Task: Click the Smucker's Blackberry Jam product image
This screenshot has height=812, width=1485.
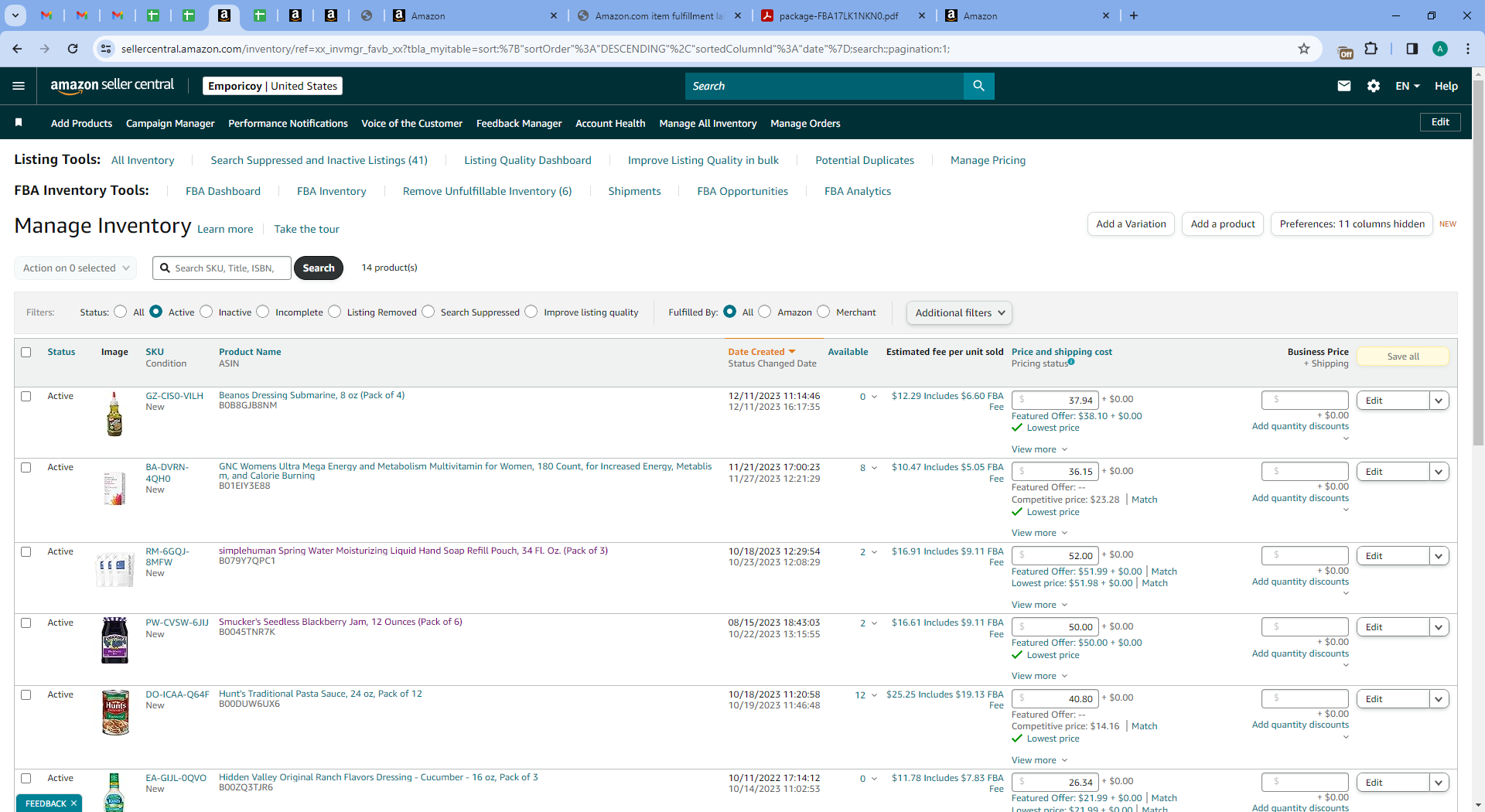Action: click(x=114, y=640)
